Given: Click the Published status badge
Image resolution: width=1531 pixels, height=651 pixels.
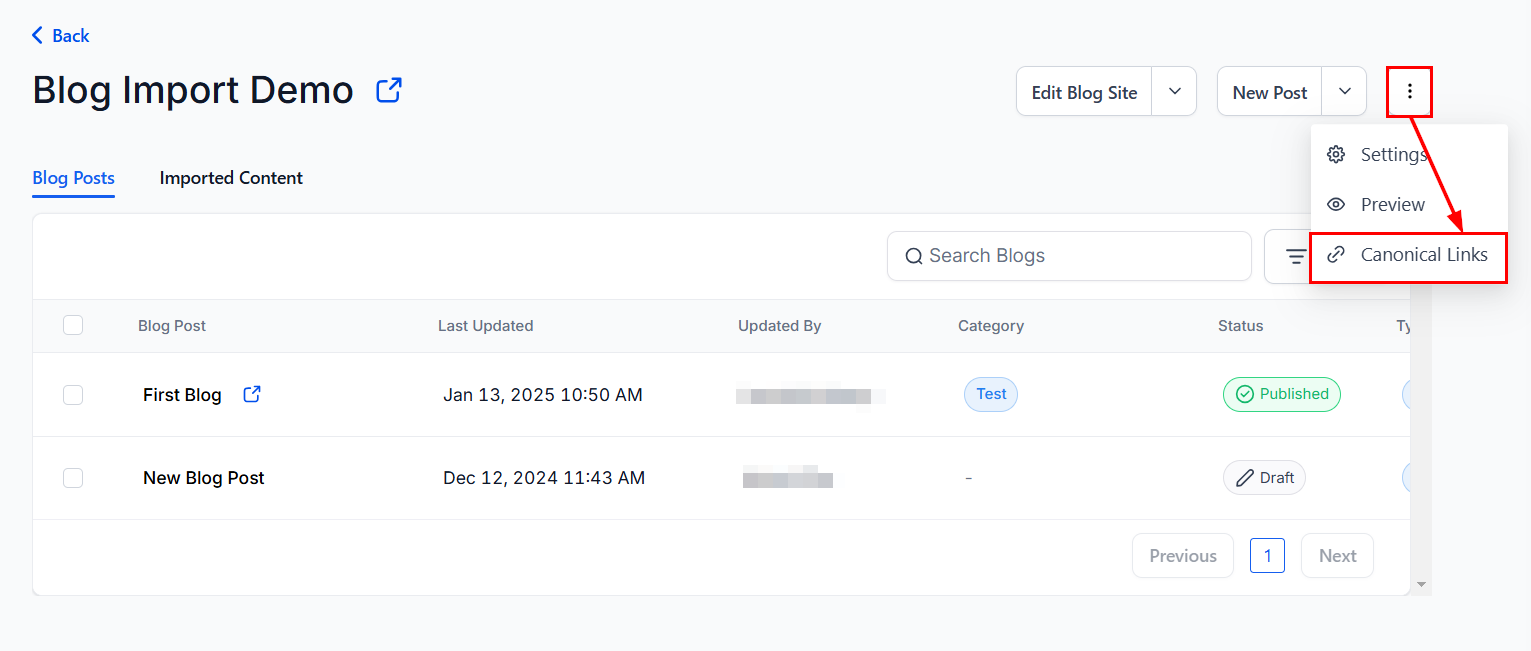Looking at the screenshot, I should (x=1282, y=394).
